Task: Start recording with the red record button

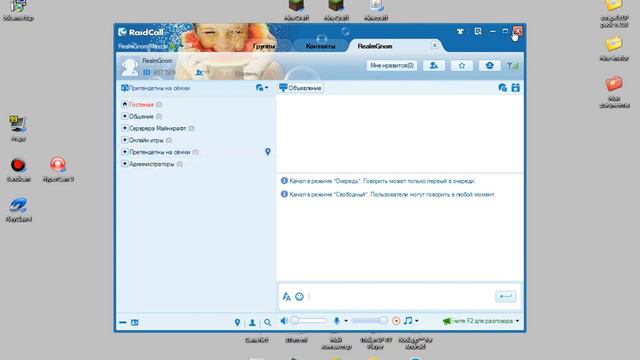Action: tap(396, 321)
